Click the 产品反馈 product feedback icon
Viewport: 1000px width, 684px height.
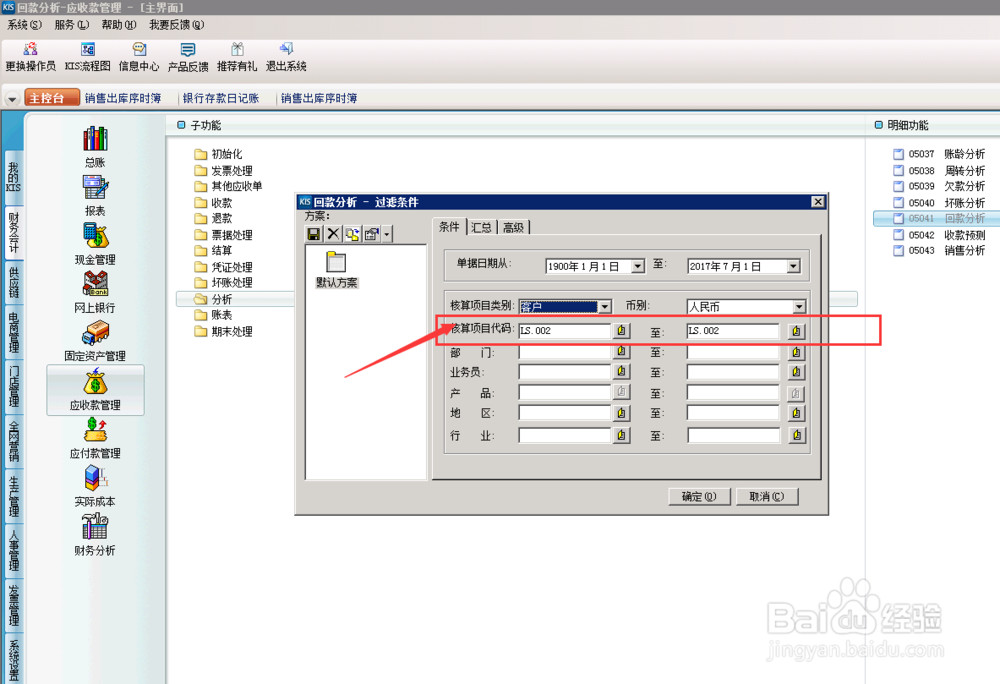pyautogui.click(x=188, y=57)
